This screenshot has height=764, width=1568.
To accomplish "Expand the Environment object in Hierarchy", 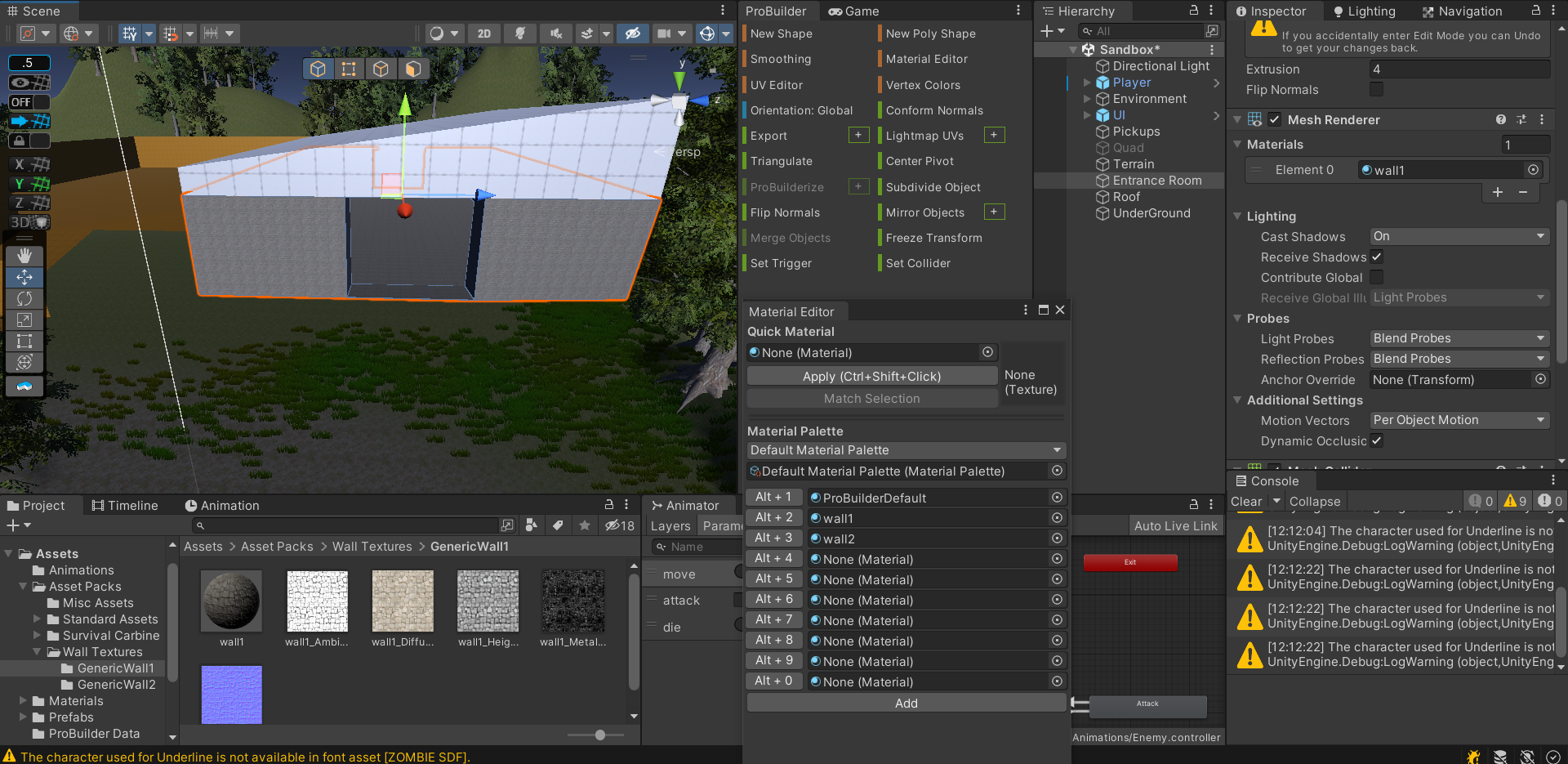I will (1087, 99).
